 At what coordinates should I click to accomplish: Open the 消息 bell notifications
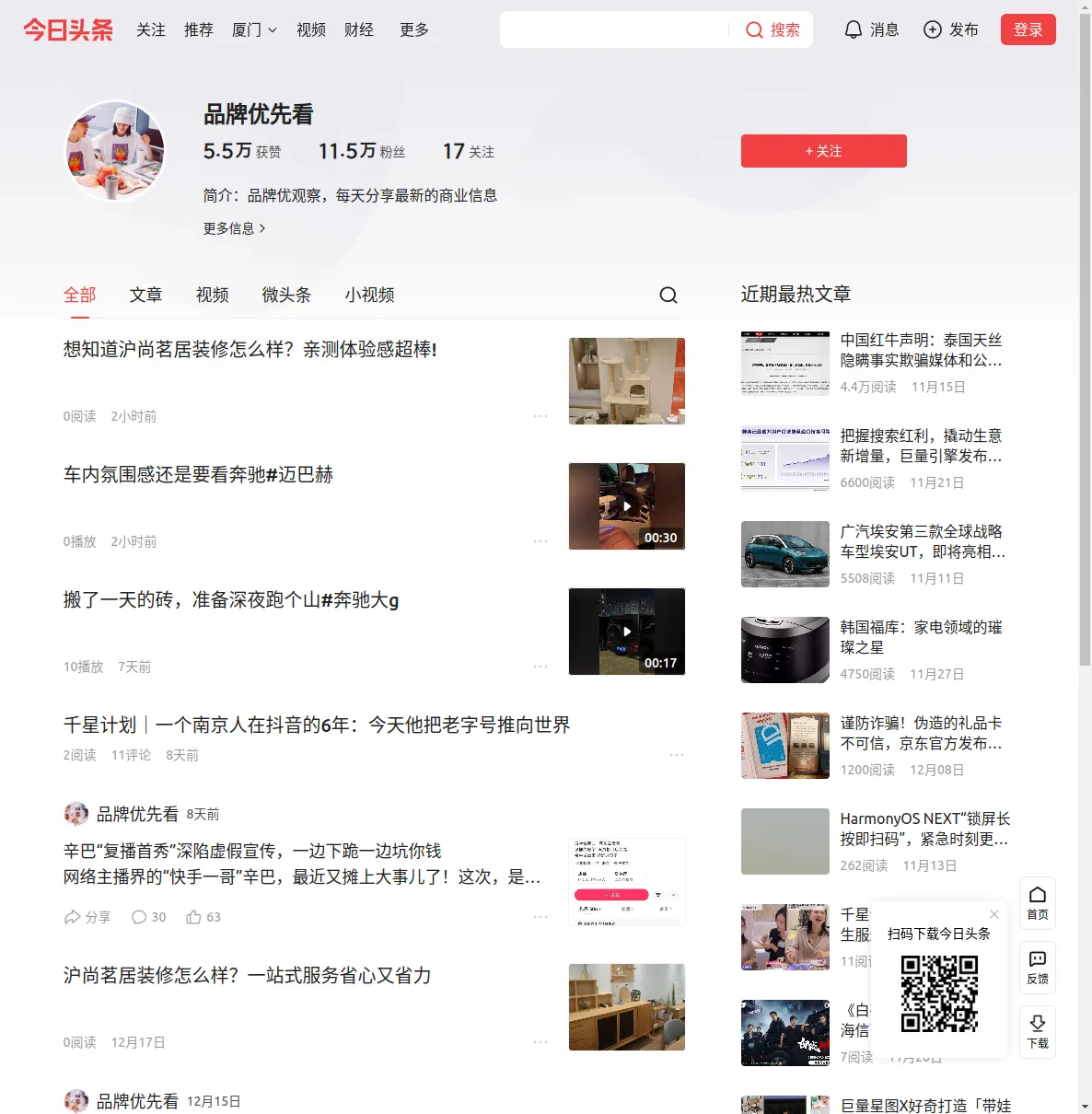pos(854,30)
